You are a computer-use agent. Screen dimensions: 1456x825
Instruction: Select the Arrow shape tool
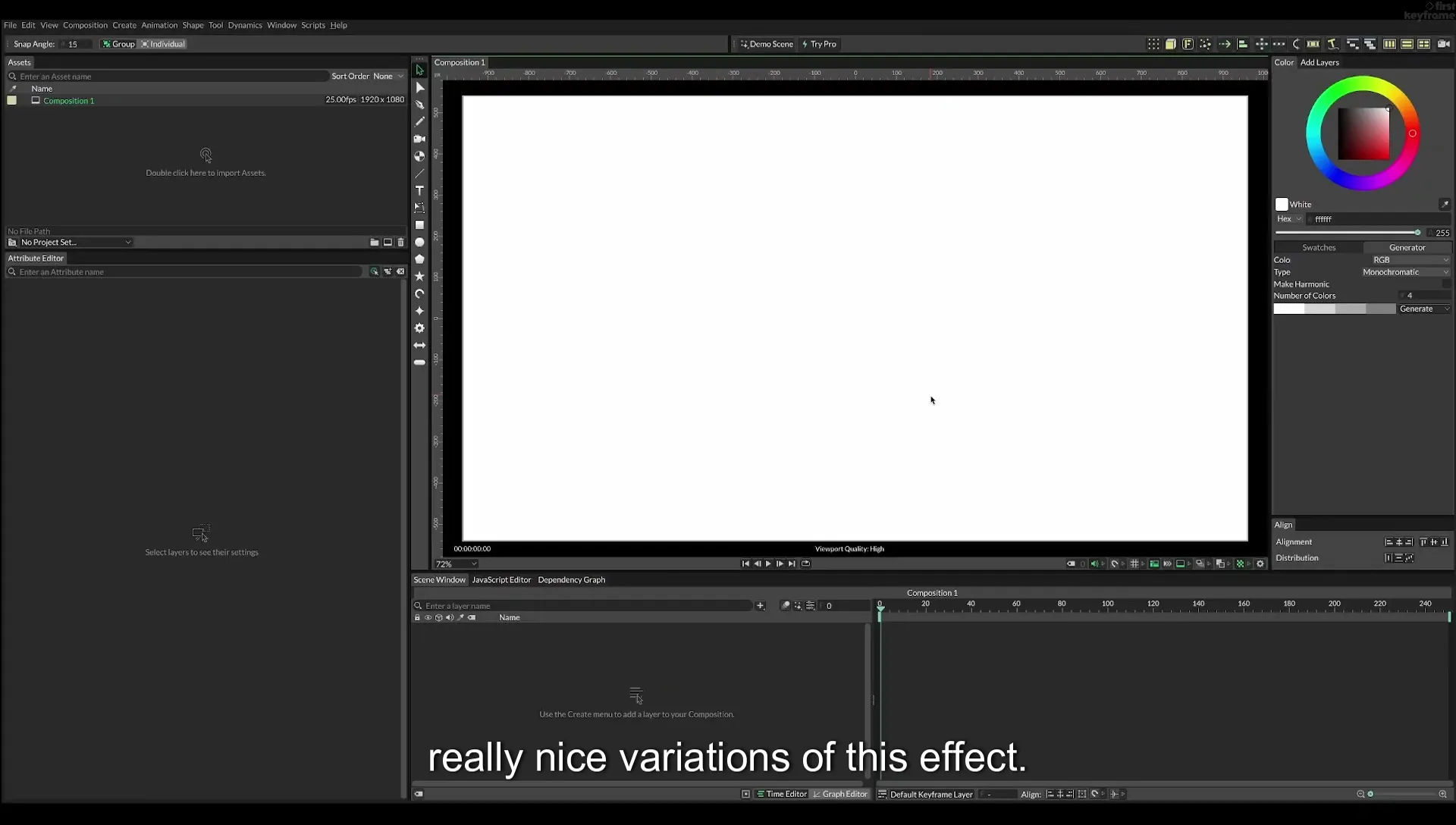pos(419,345)
